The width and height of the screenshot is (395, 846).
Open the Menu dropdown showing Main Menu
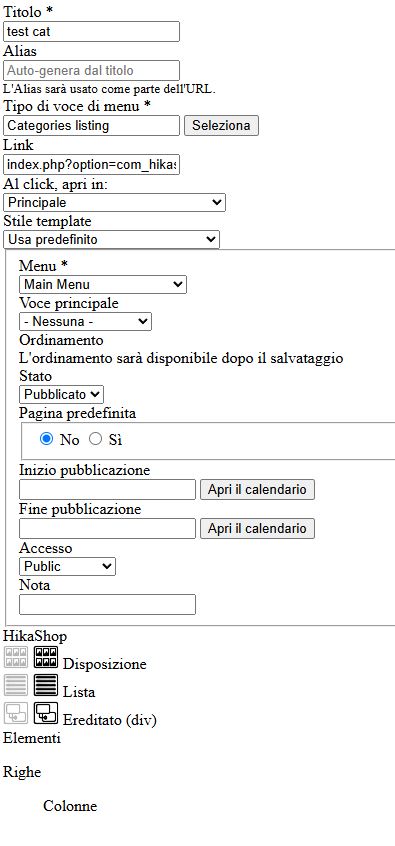coord(103,284)
